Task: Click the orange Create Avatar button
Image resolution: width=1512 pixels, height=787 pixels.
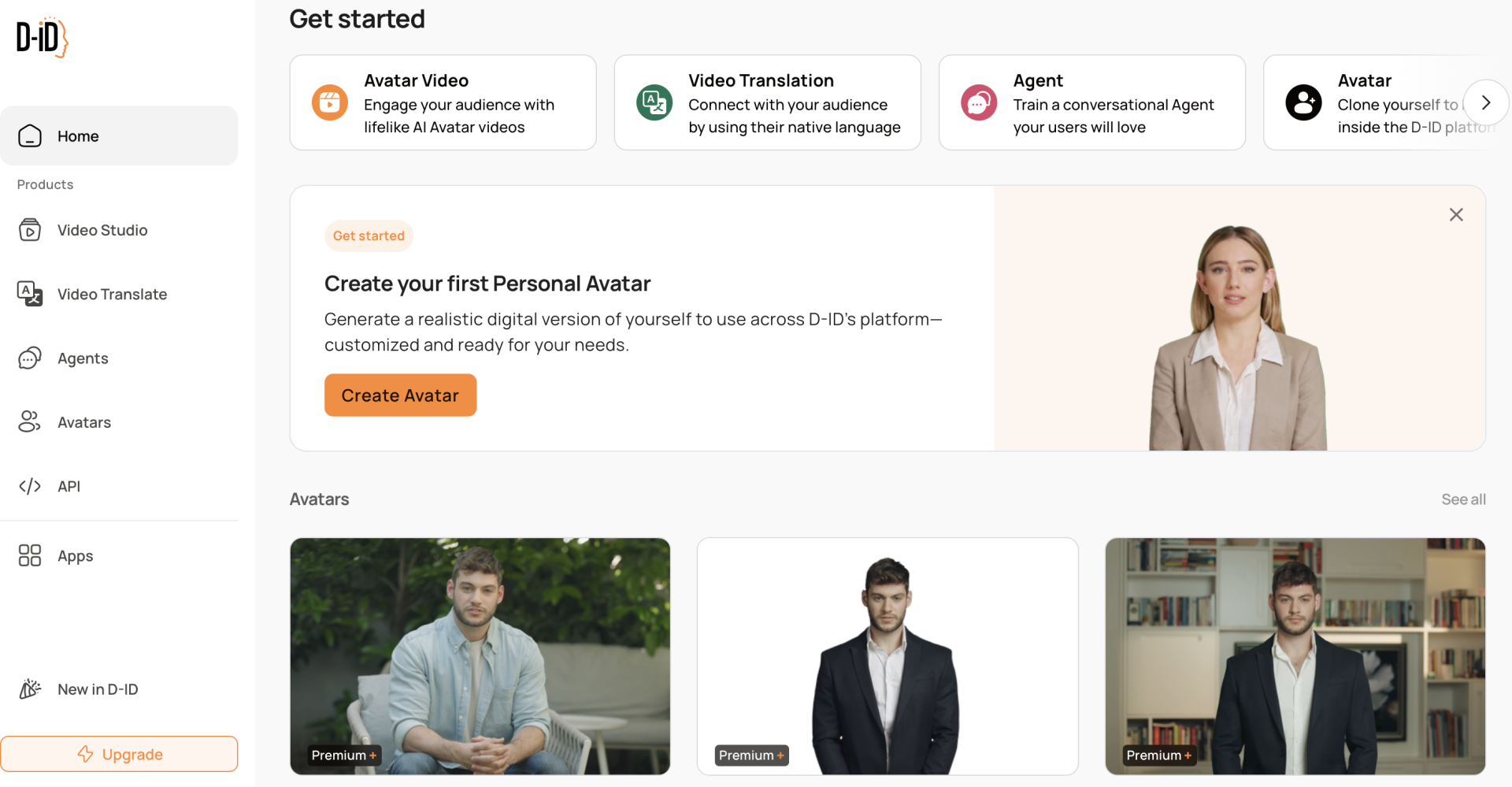Action: click(x=400, y=395)
